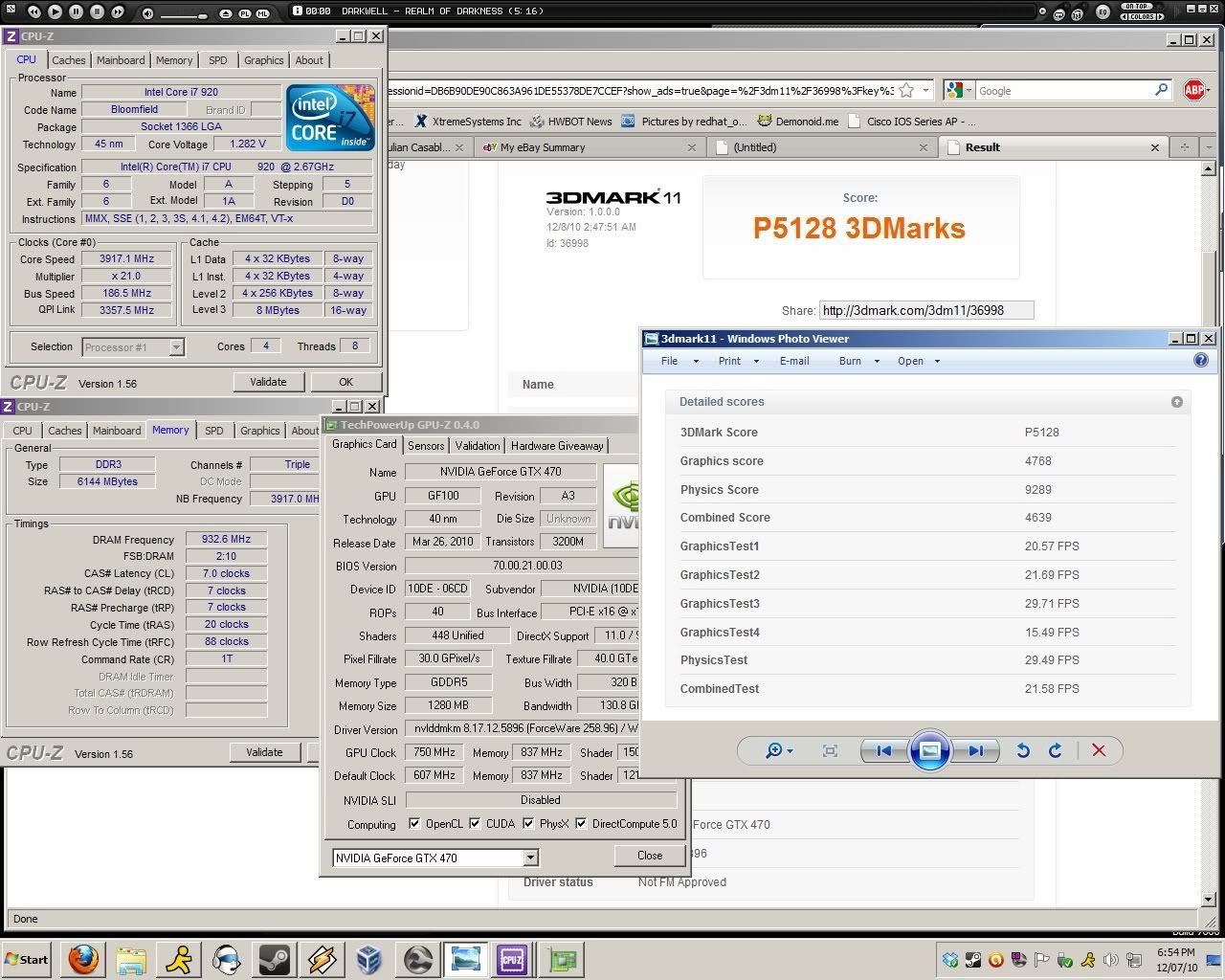
Task: Start slideshow in Windows Photo Viewer
Action: pyautogui.click(x=929, y=750)
